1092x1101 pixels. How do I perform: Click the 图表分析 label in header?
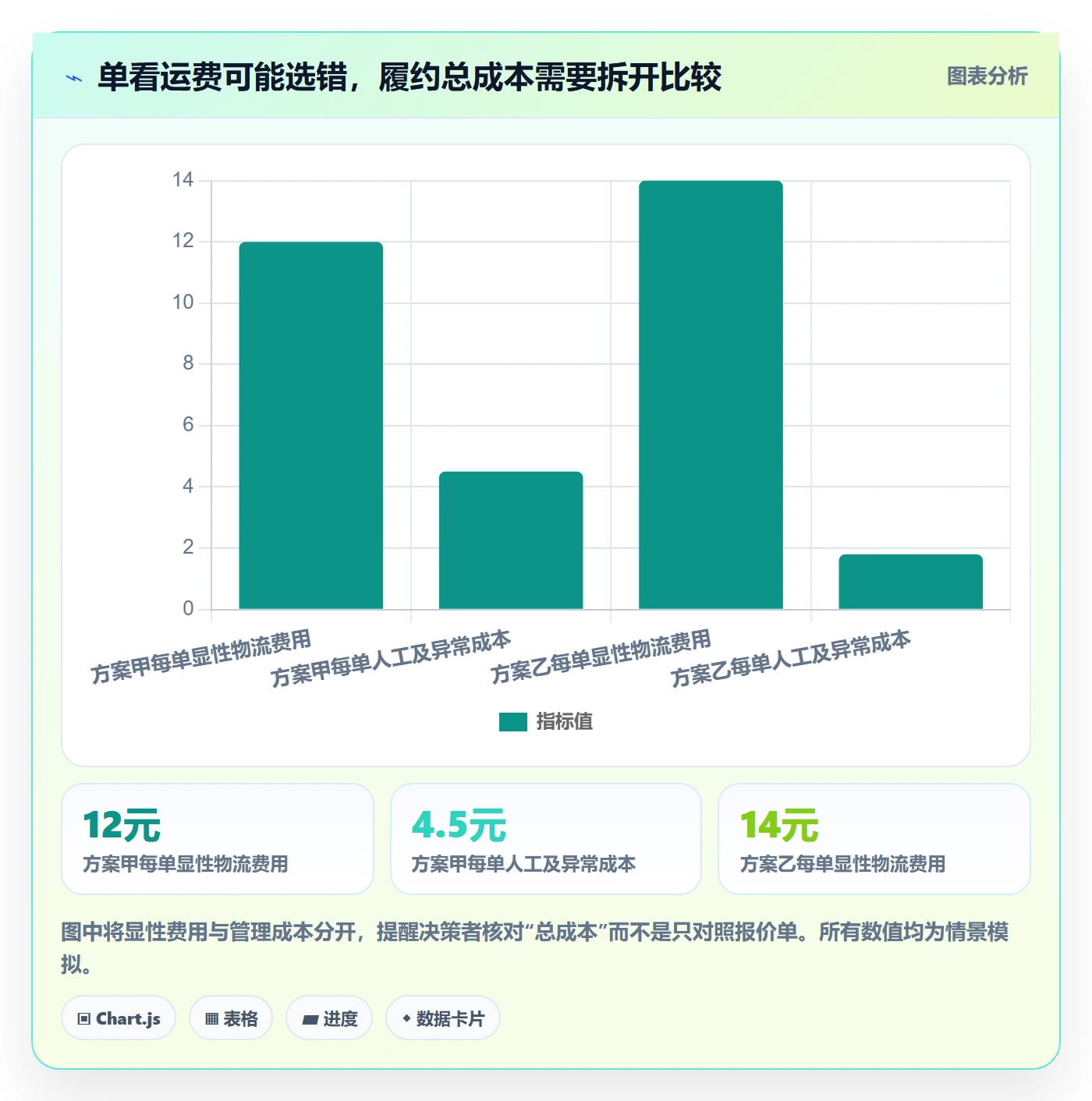[x=987, y=76]
